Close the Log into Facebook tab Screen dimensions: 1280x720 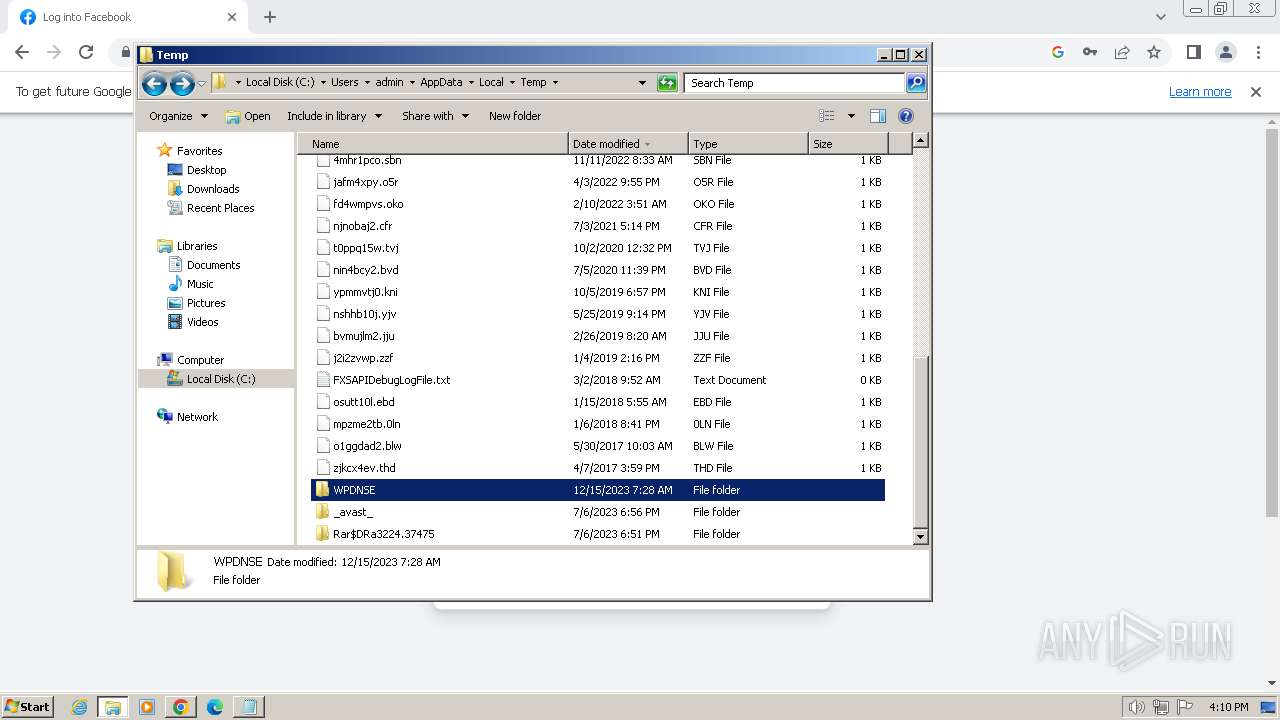[232, 17]
